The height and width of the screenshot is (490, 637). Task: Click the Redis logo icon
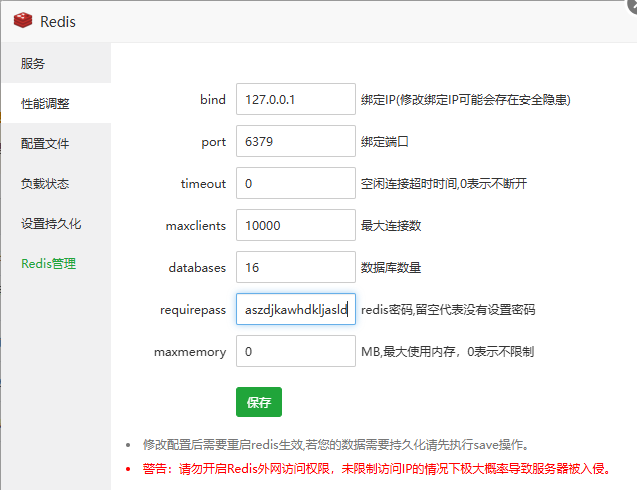pos(23,20)
